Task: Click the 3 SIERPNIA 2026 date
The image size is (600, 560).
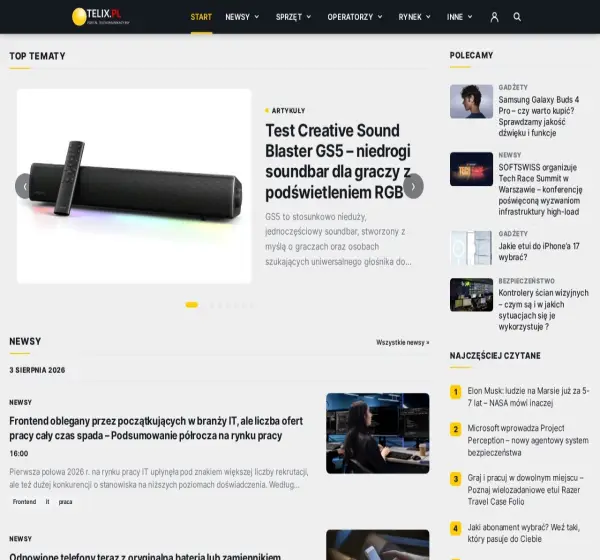Action: [x=37, y=370]
